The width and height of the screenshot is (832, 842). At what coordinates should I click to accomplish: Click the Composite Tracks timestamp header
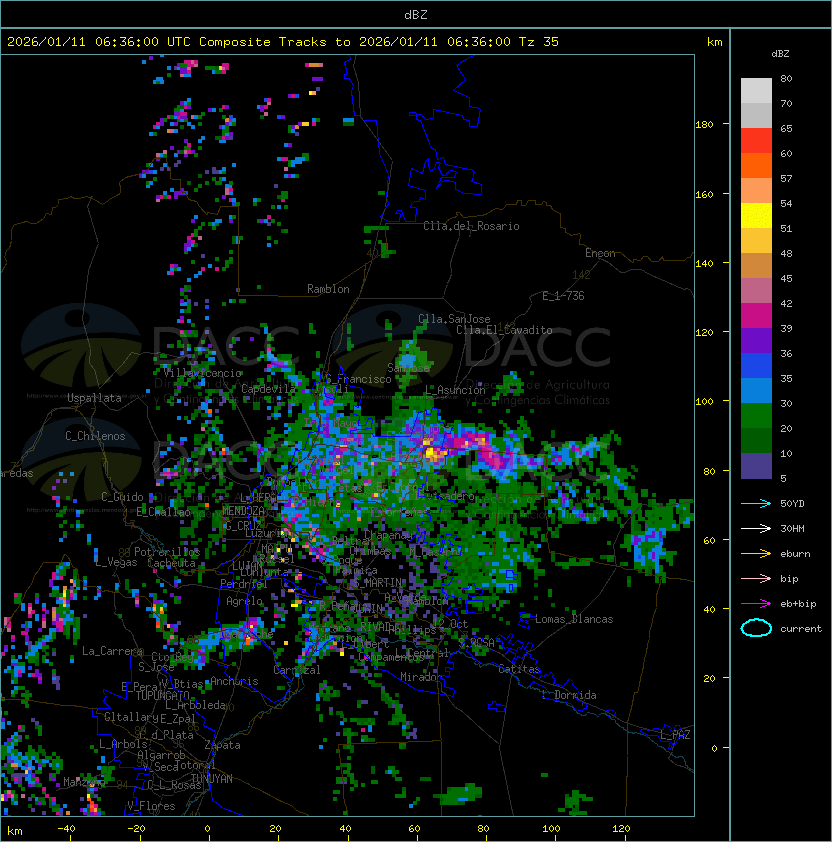tap(283, 41)
